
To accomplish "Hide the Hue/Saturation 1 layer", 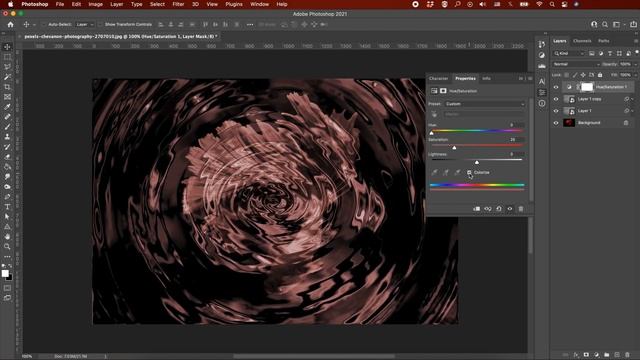I will (556, 87).
